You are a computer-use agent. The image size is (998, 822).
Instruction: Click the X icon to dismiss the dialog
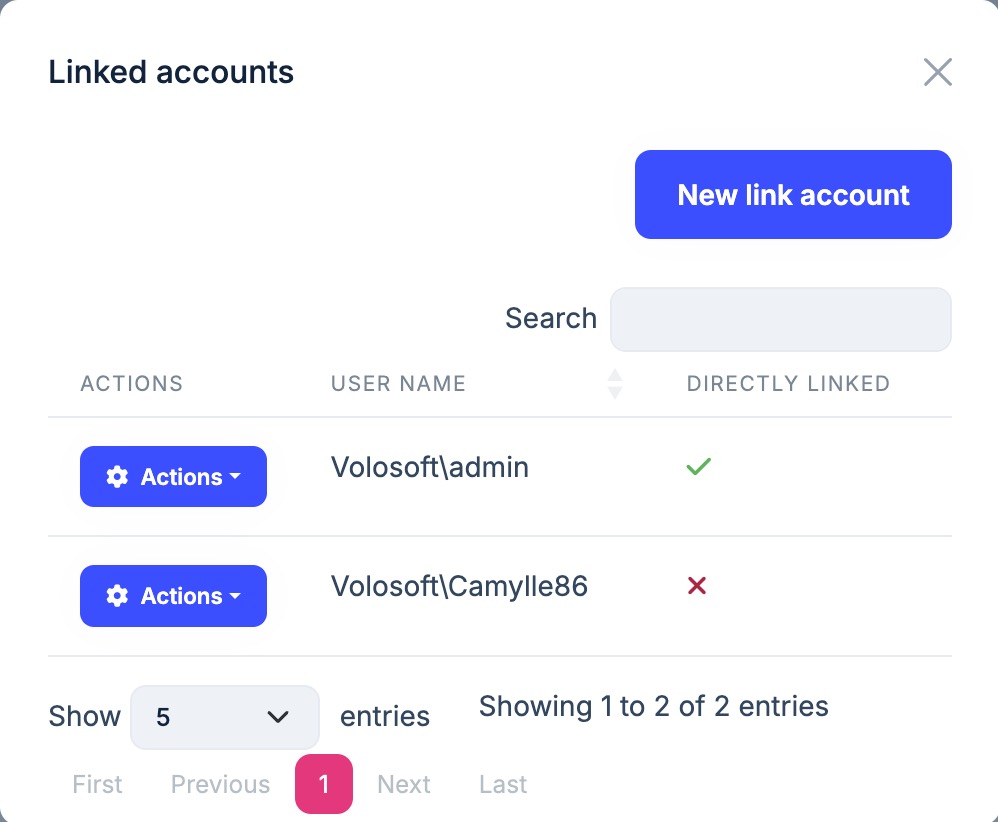[x=937, y=72]
